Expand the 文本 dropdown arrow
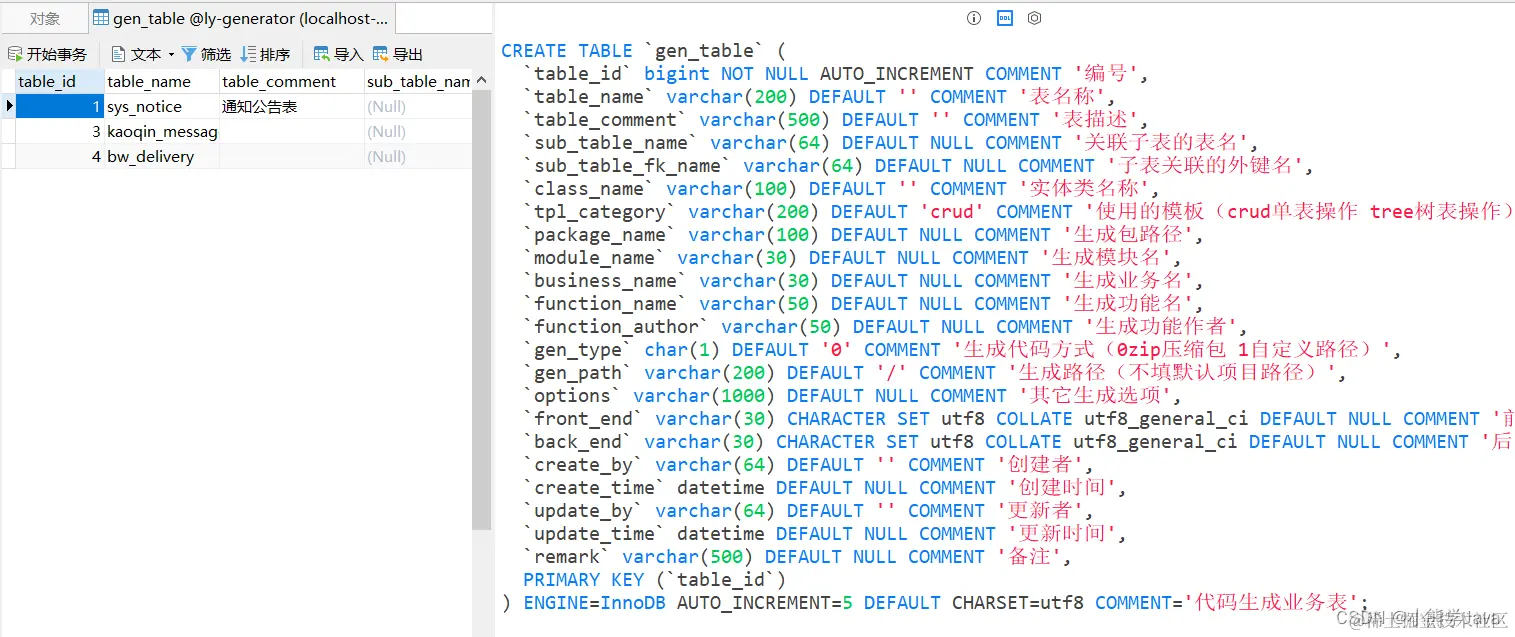The width and height of the screenshot is (1515, 637). (x=171, y=54)
